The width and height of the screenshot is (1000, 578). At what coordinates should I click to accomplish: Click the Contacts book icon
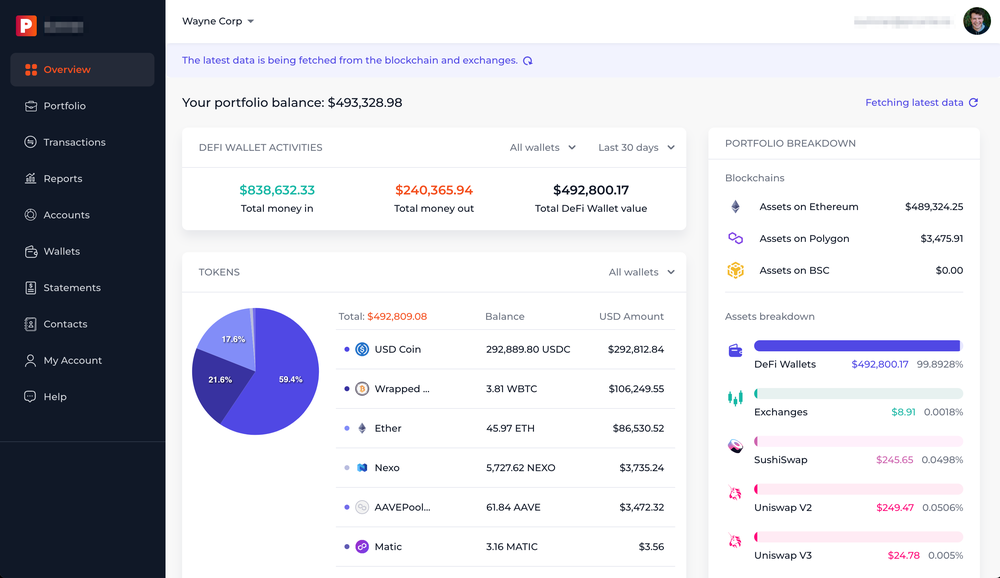(x=31, y=324)
